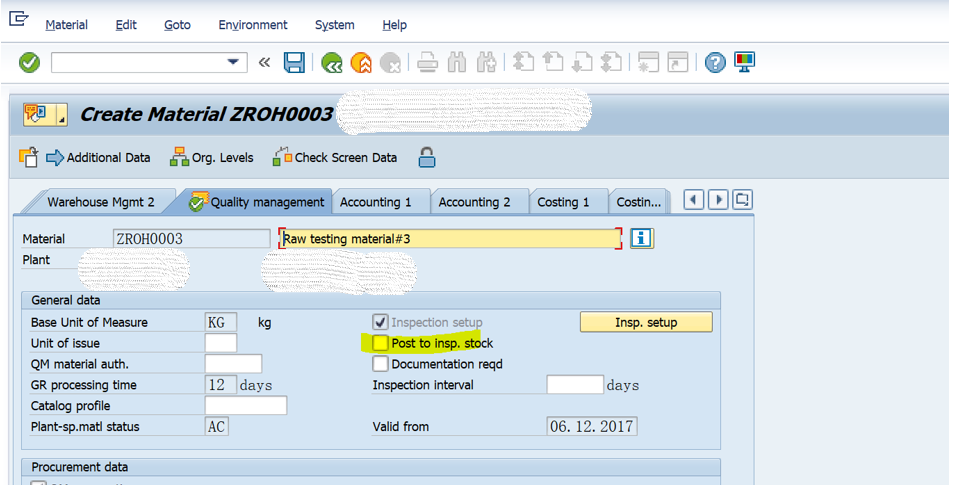Click the padlock icon in application toolbar

pyautogui.click(x=427, y=157)
